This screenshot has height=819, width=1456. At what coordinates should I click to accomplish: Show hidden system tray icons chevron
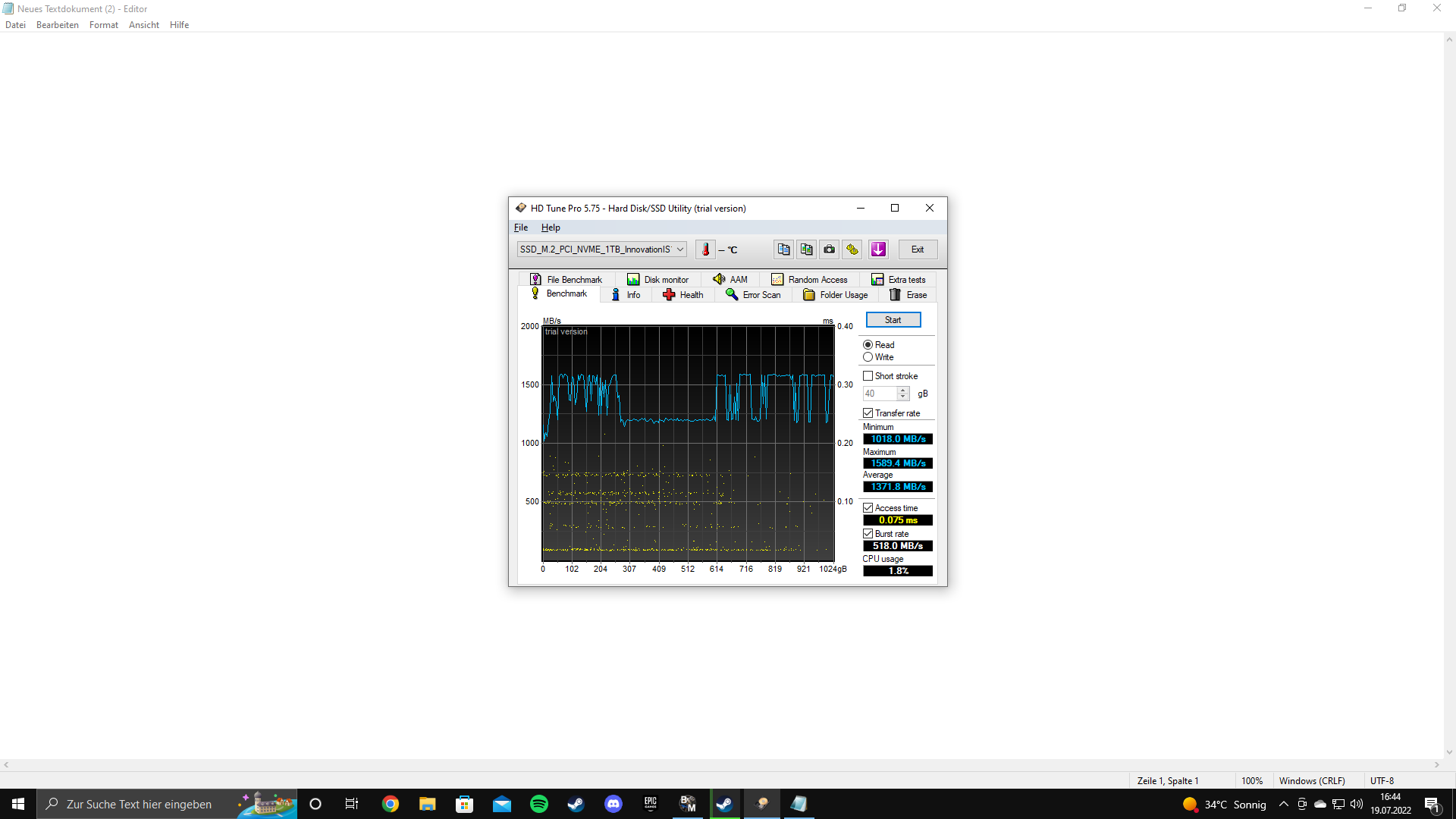[1283, 804]
